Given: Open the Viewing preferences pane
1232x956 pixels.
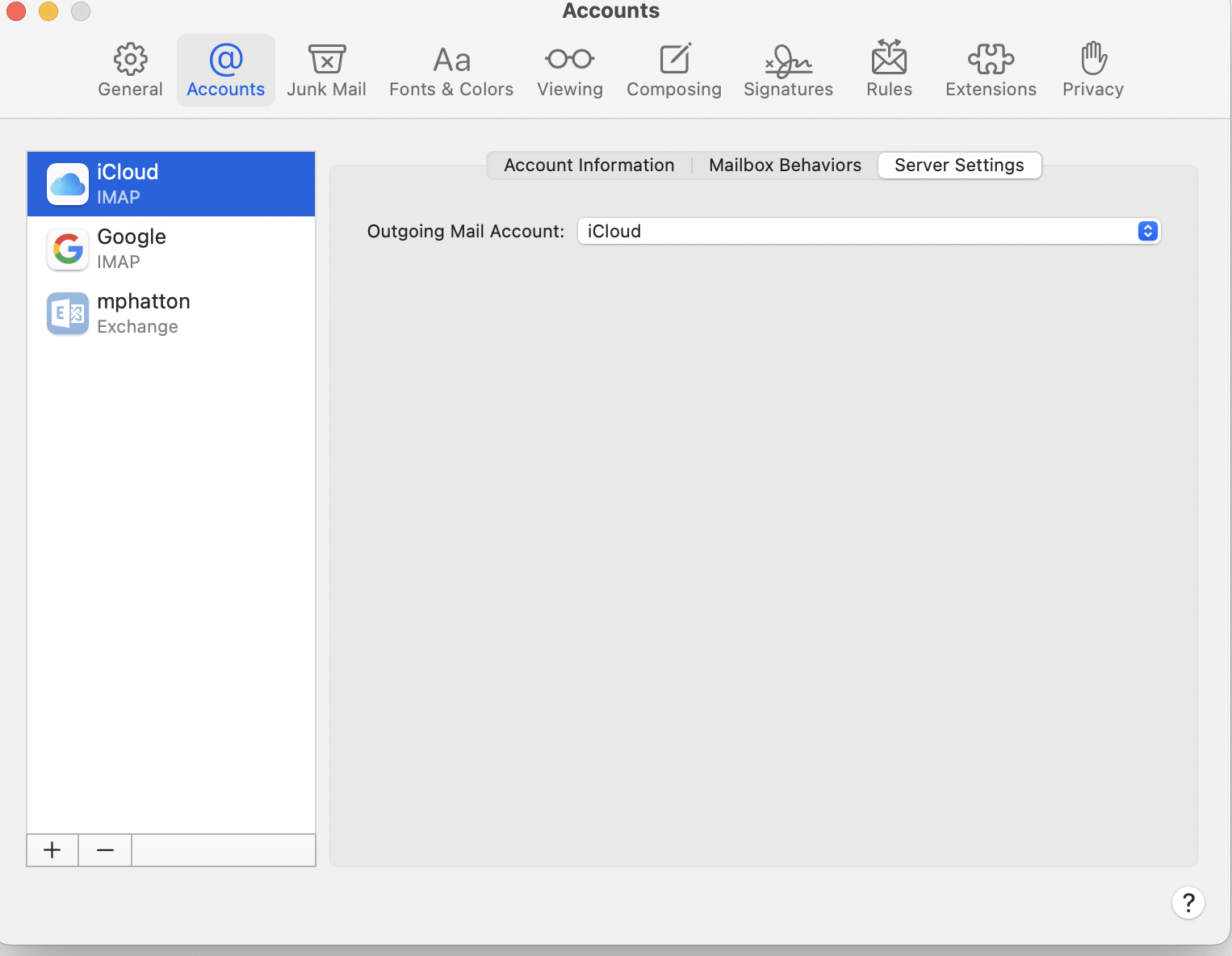Looking at the screenshot, I should point(570,70).
